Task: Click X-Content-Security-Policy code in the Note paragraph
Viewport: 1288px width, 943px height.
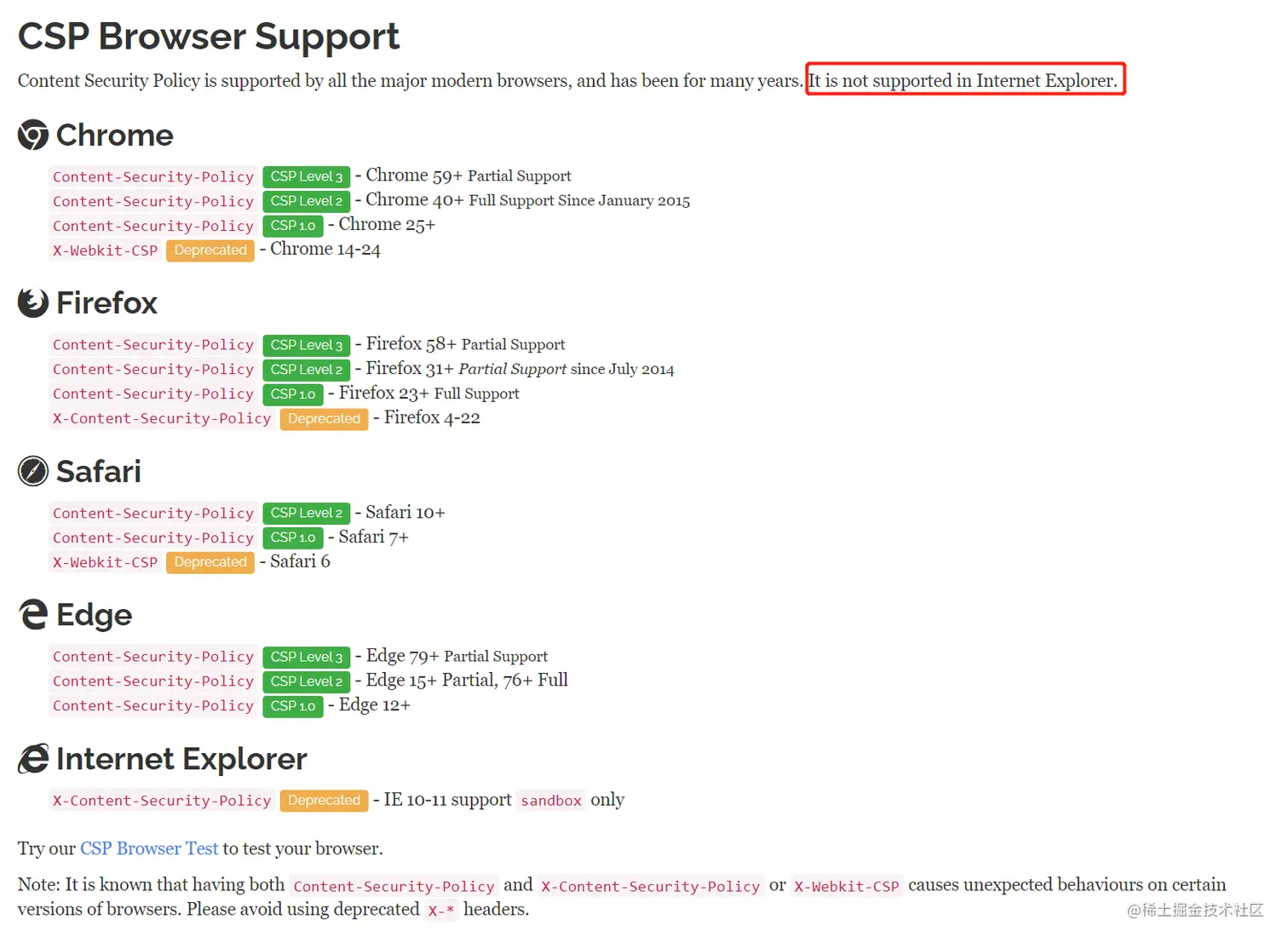Action: pos(650,887)
